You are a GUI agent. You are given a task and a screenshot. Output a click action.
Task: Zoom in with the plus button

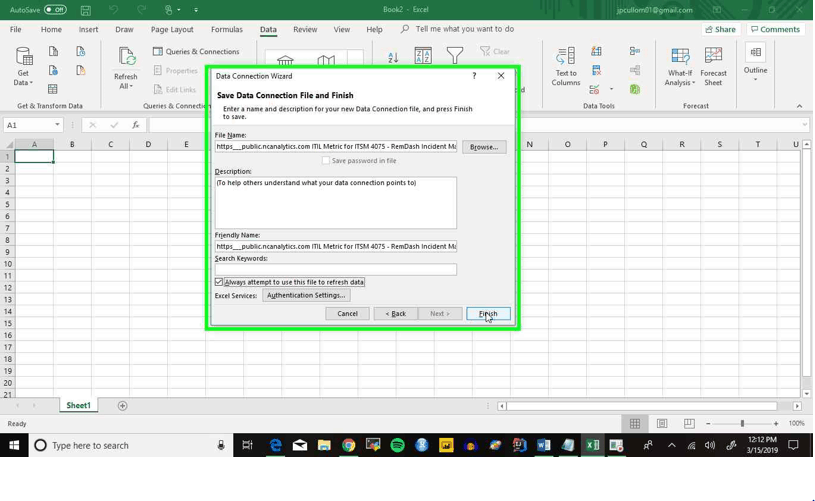tap(775, 424)
